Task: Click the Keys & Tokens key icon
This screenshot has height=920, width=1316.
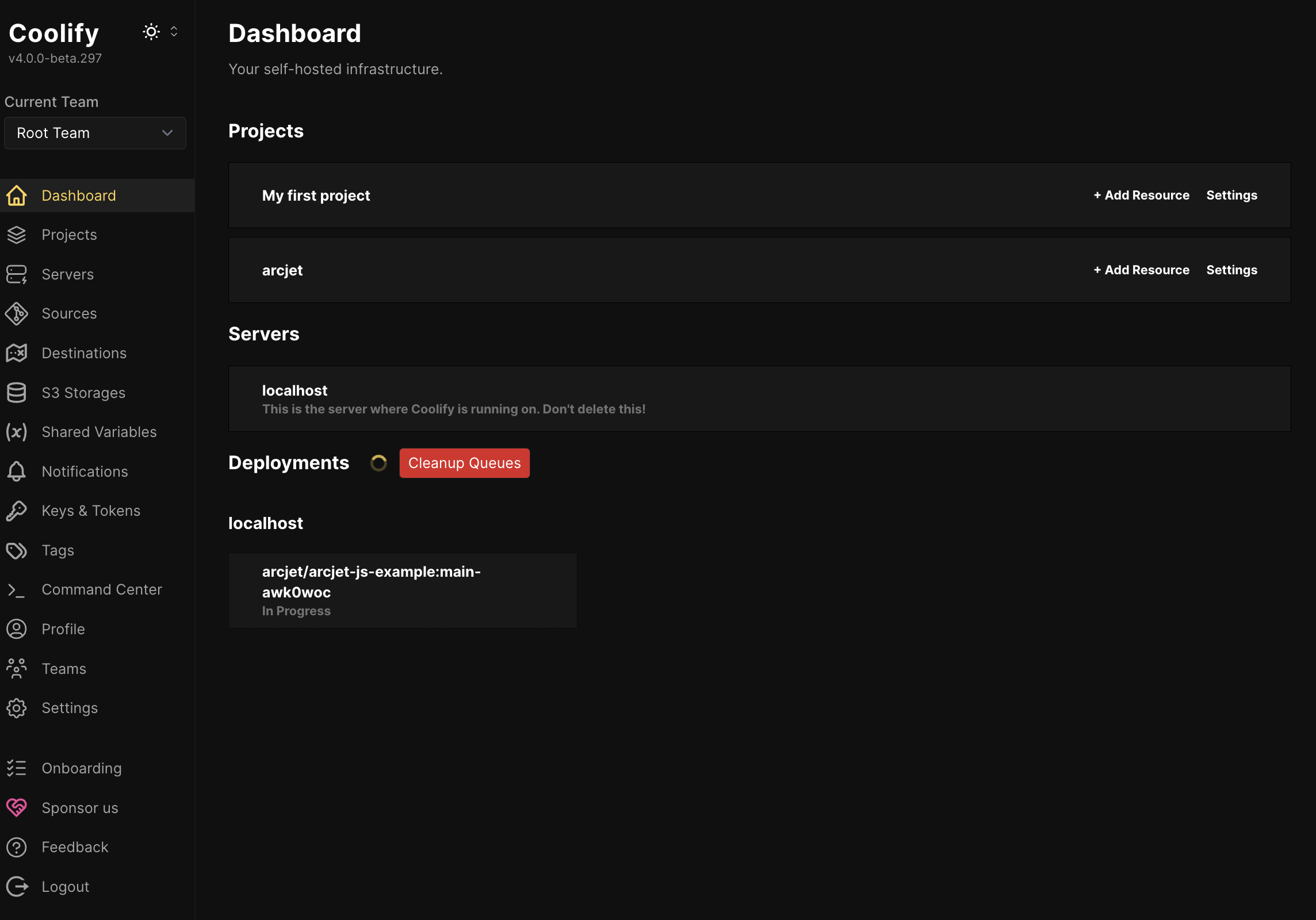Action: [x=17, y=511]
